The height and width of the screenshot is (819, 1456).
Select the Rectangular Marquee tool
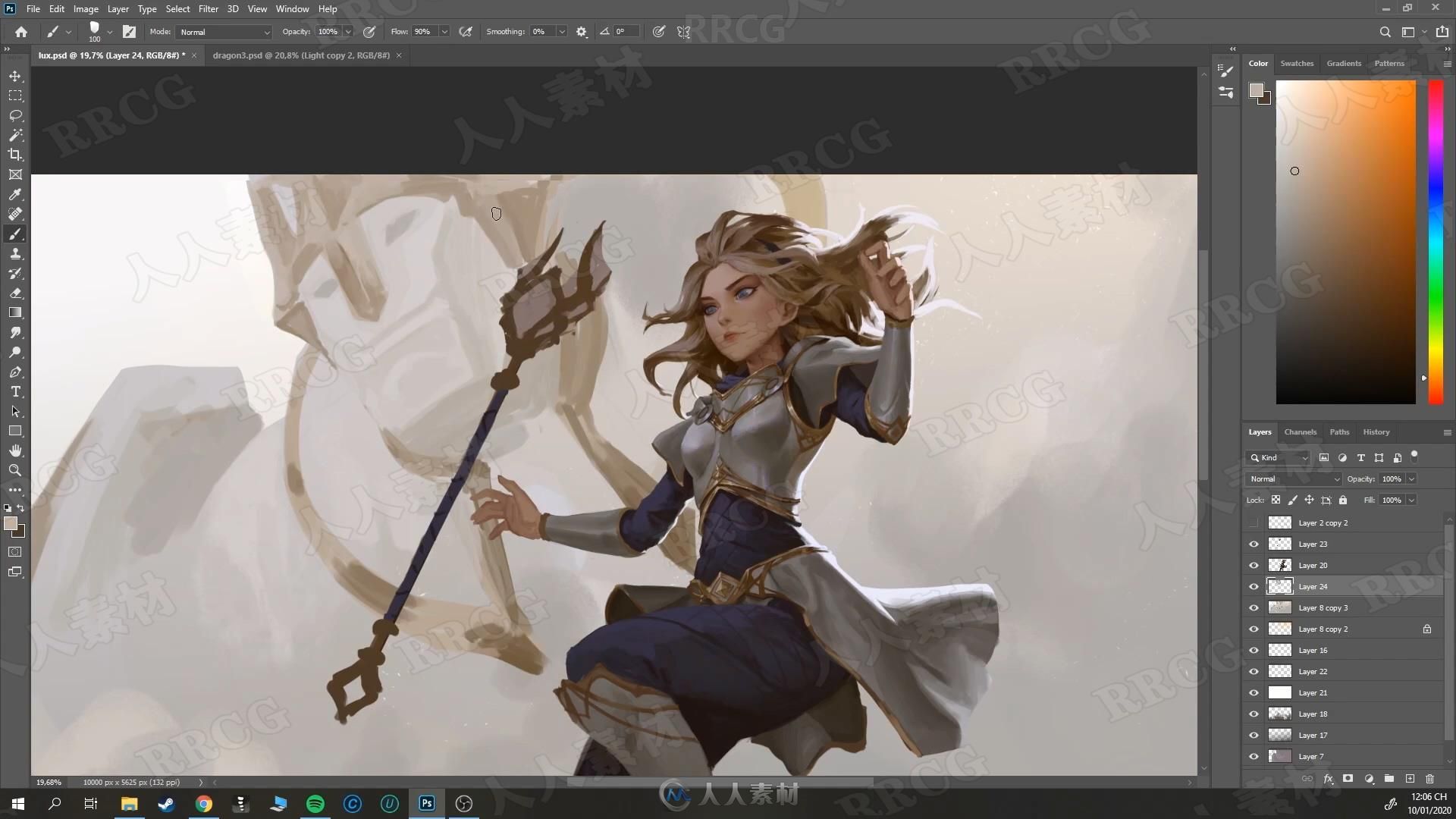point(15,96)
